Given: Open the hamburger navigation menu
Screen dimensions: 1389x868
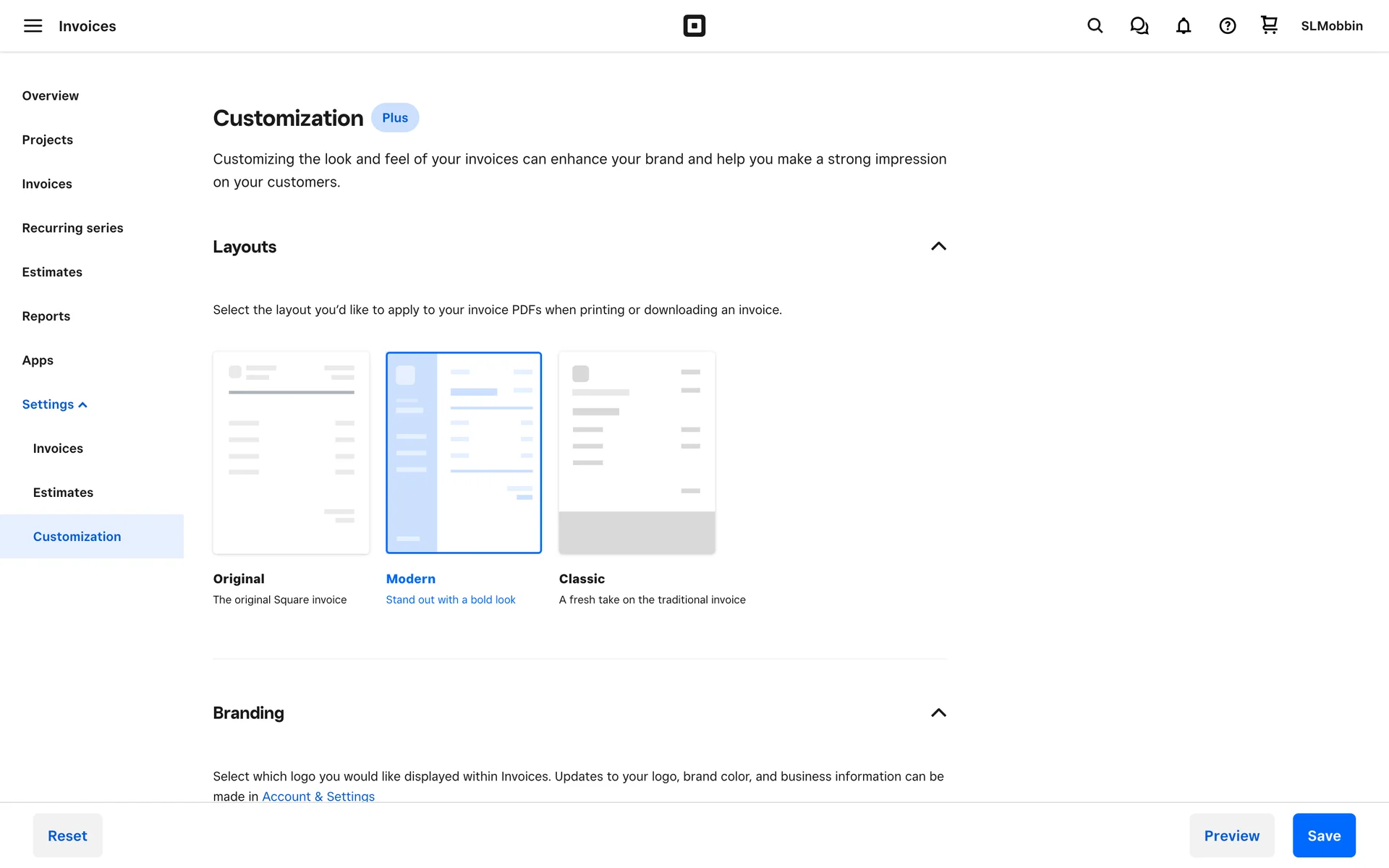Looking at the screenshot, I should pos(33,26).
